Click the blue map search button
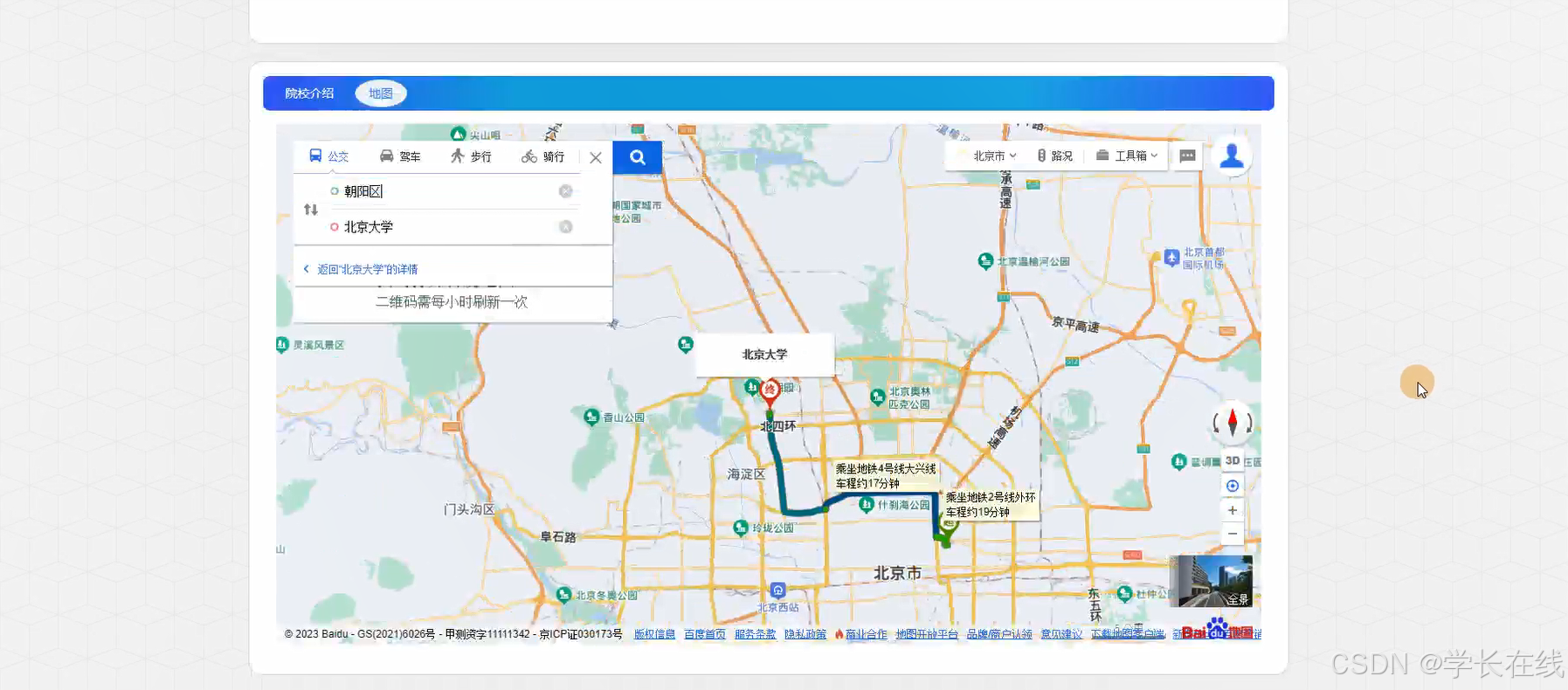The width and height of the screenshot is (1568, 690). [x=637, y=157]
